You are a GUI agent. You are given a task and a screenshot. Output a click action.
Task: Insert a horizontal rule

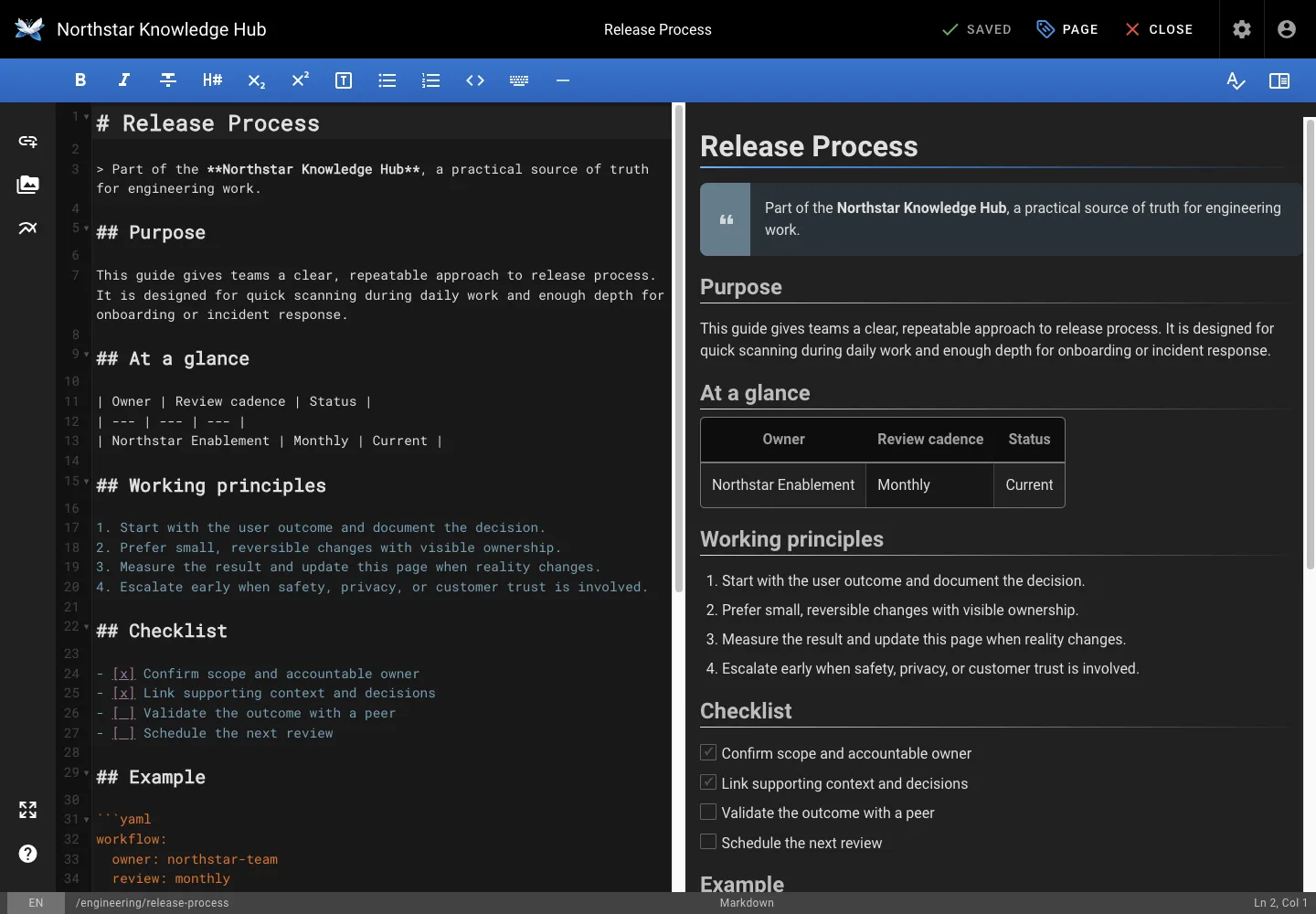pos(563,80)
